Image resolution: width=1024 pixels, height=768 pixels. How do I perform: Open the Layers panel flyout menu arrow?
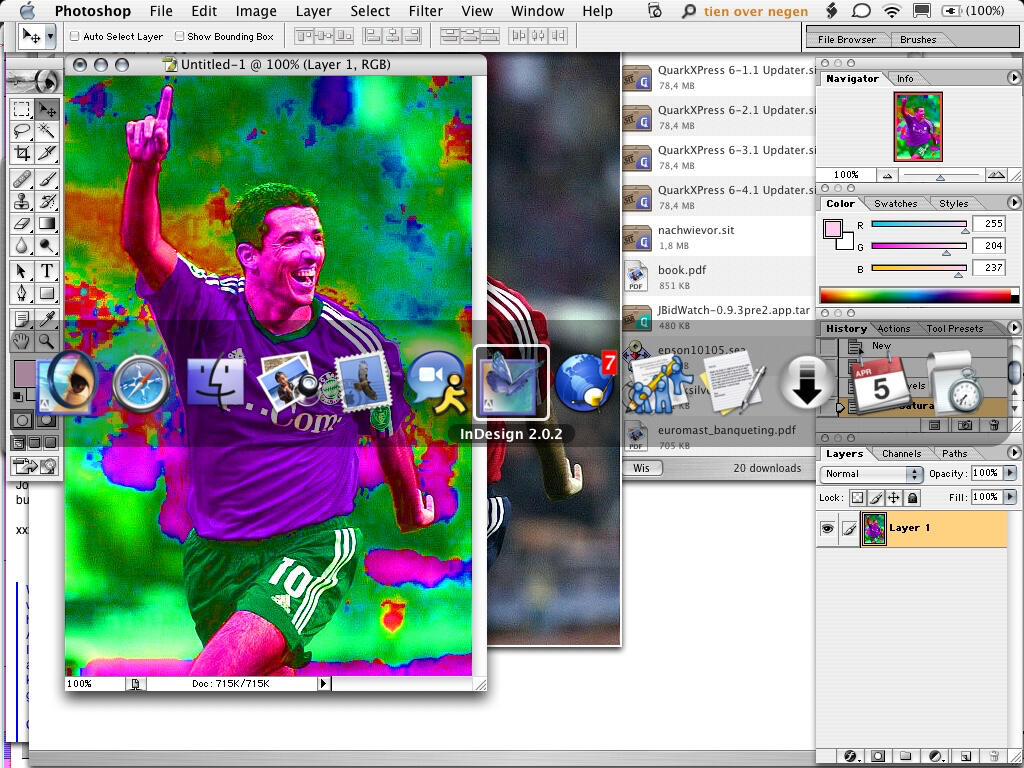tap(1014, 453)
